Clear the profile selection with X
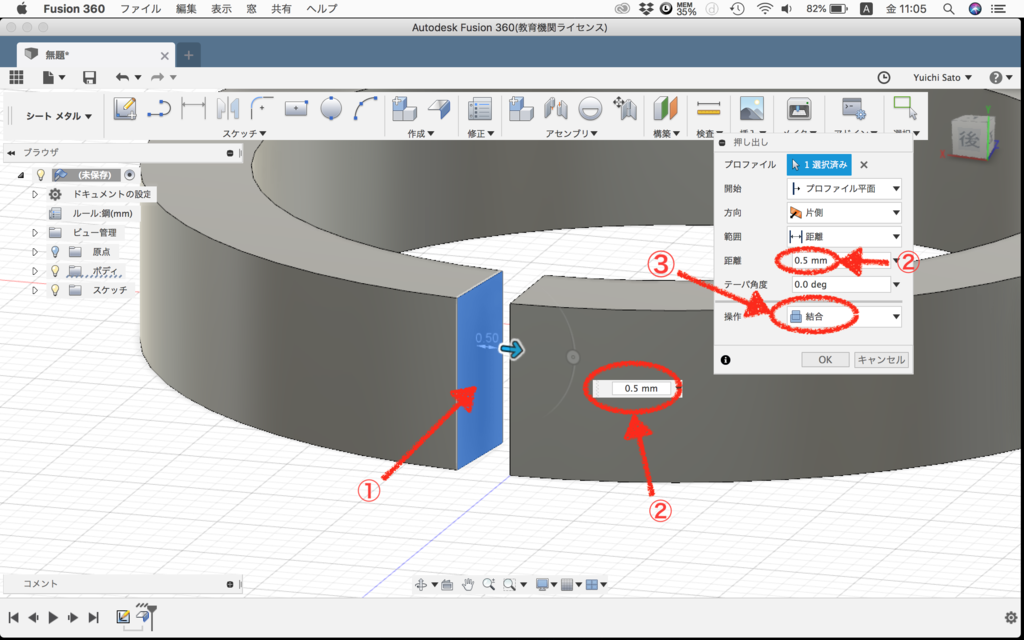 pyautogui.click(x=864, y=165)
